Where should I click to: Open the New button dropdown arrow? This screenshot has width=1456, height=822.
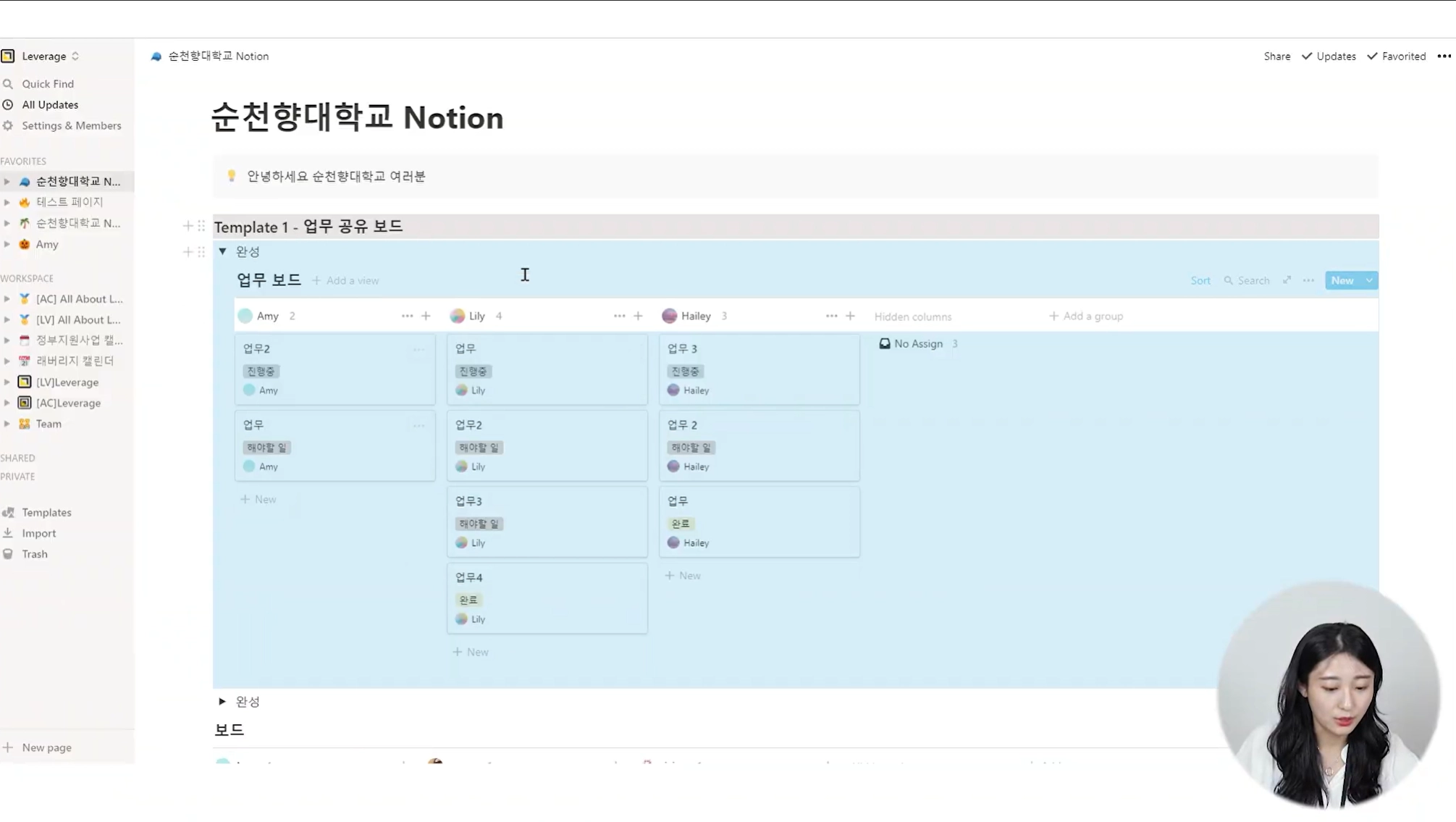point(1368,280)
